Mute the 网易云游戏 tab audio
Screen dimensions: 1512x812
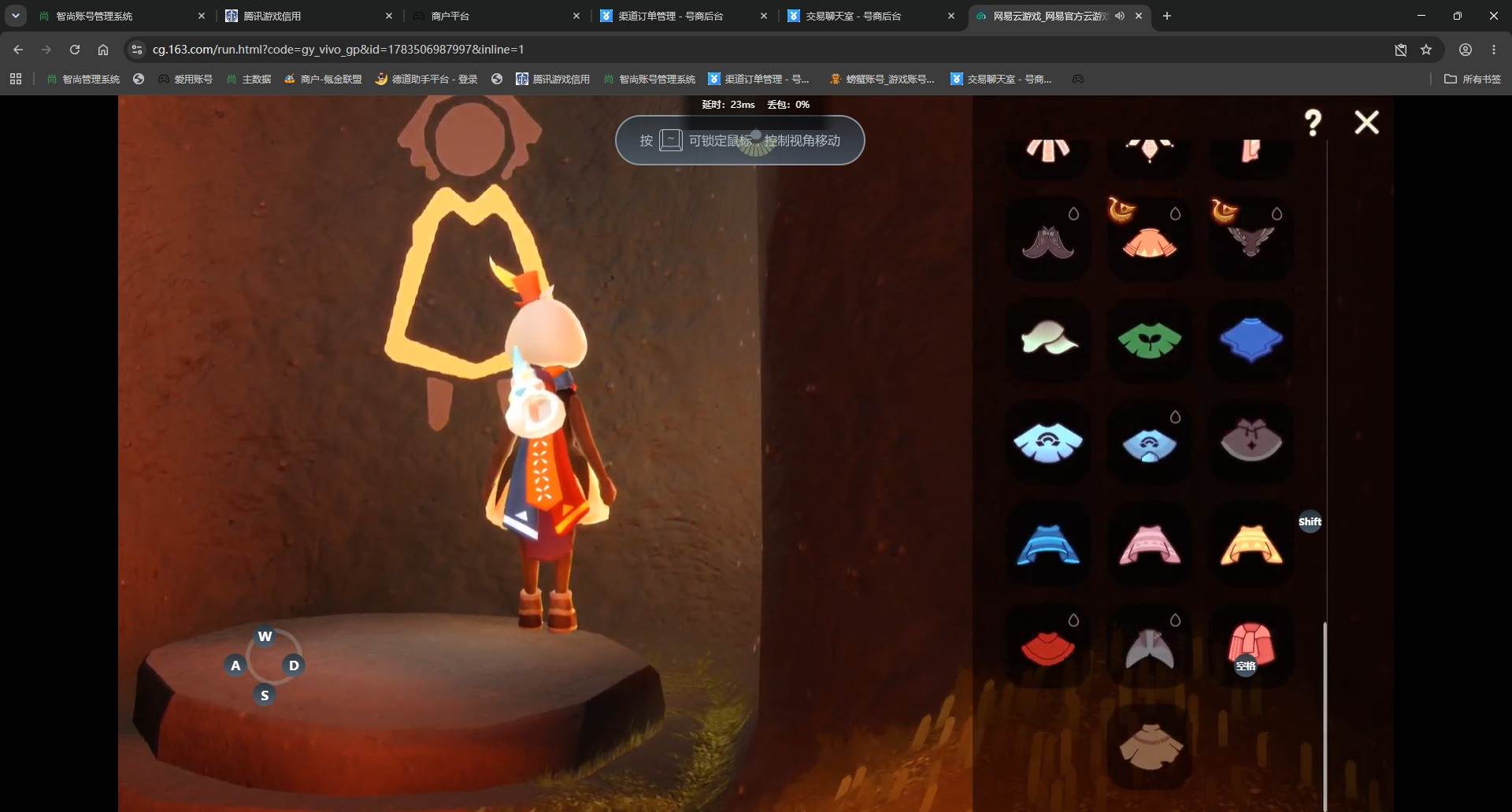[x=1119, y=16]
